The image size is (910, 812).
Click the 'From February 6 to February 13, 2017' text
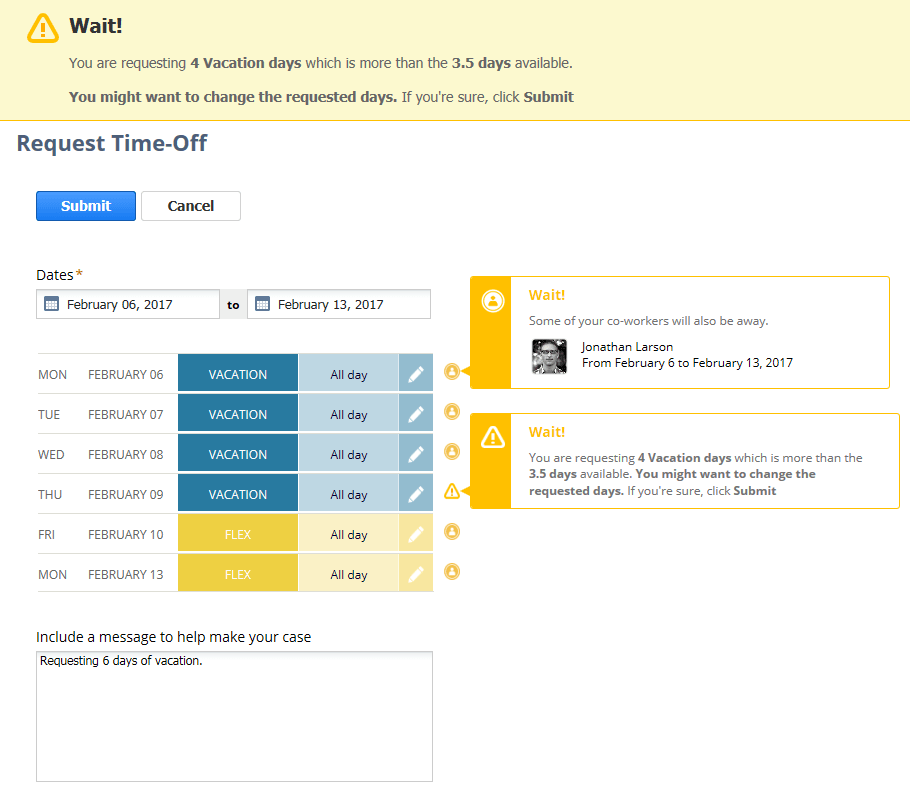click(687, 363)
